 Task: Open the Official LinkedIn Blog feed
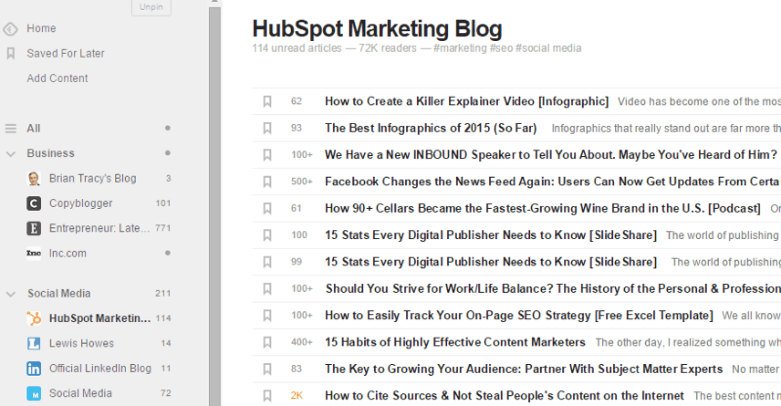point(100,368)
